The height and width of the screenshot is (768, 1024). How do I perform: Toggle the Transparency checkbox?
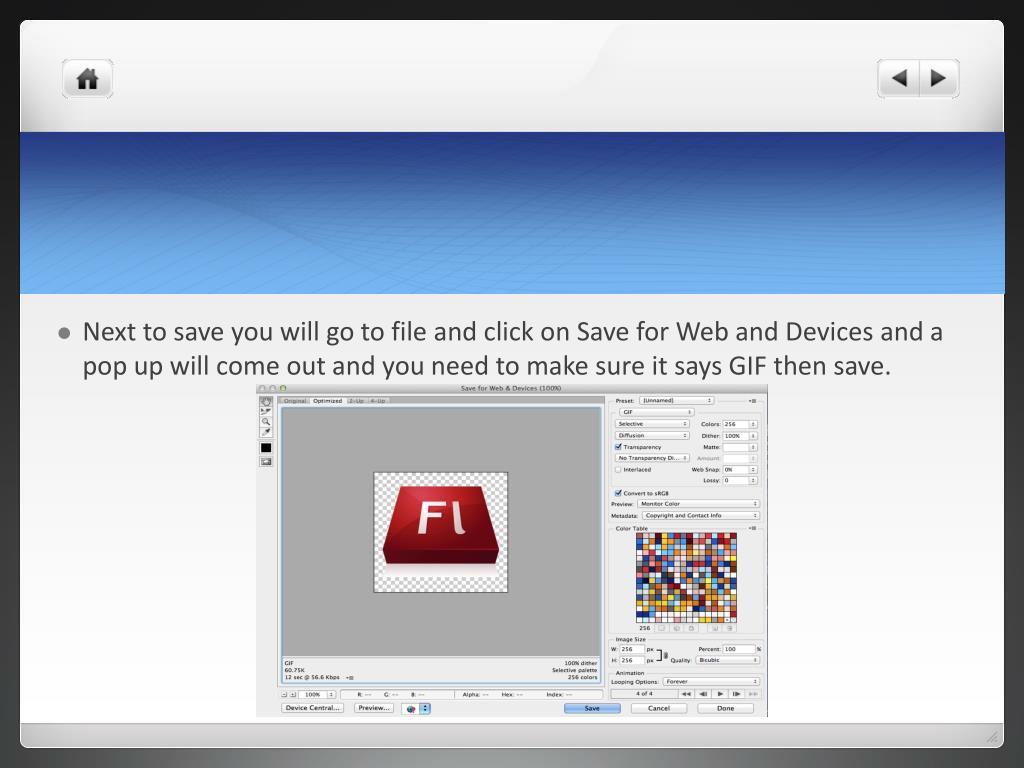click(x=618, y=447)
